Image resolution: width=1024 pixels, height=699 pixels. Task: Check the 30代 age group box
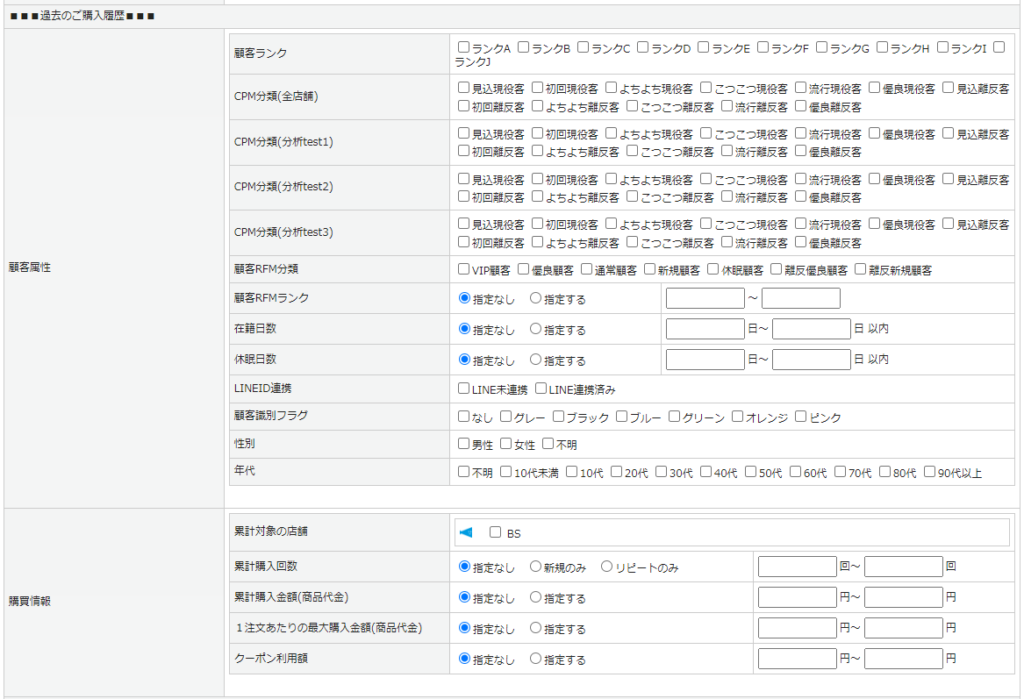pyautogui.click(x=661, y=472)
